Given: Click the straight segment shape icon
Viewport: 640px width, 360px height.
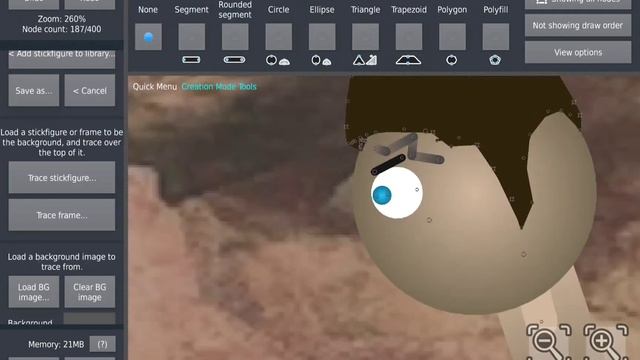Looking at the screenshot, I should coord(191,60).
